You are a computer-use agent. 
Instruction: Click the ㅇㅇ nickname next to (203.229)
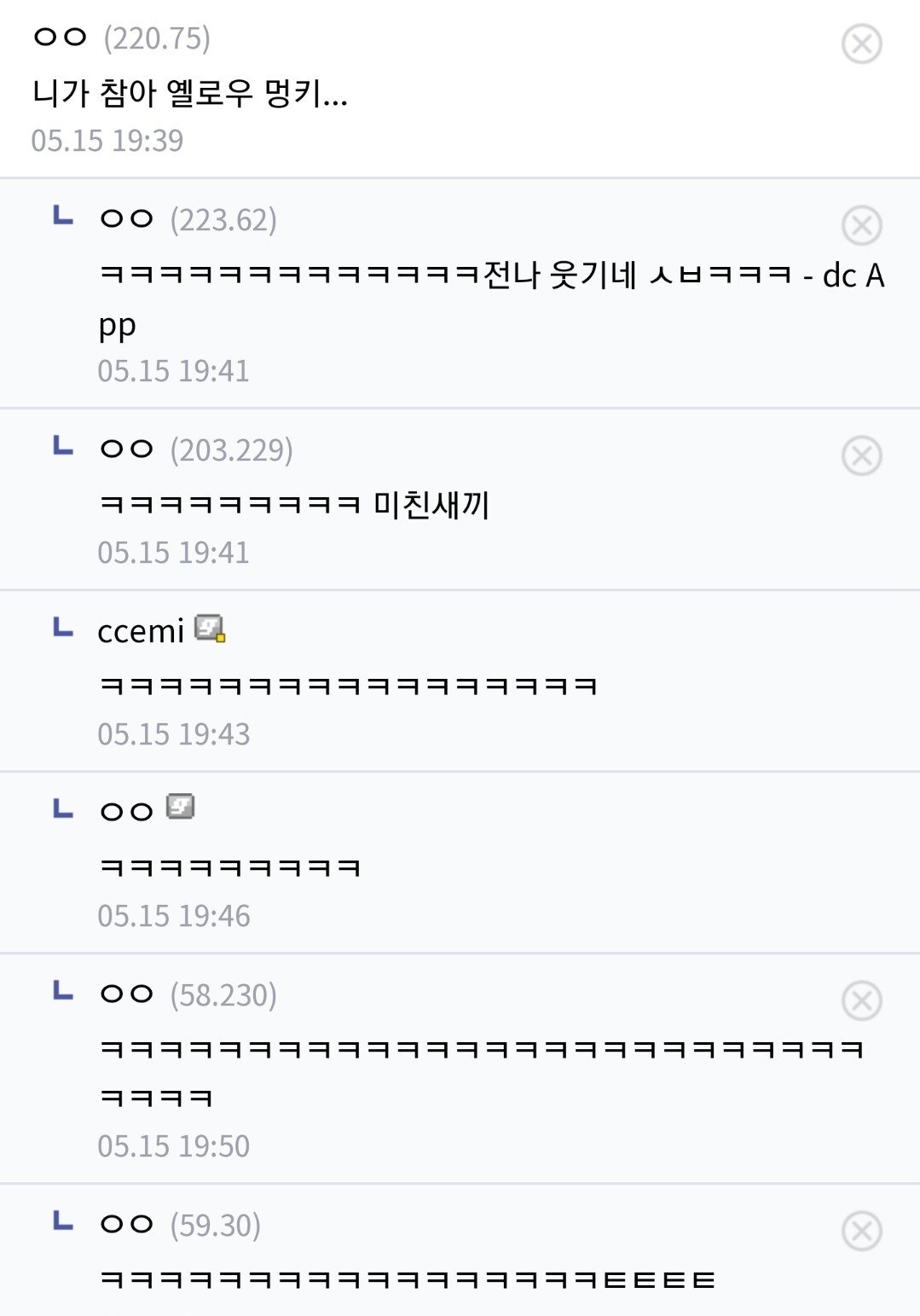pyautogui.click(x=126, y=449)
